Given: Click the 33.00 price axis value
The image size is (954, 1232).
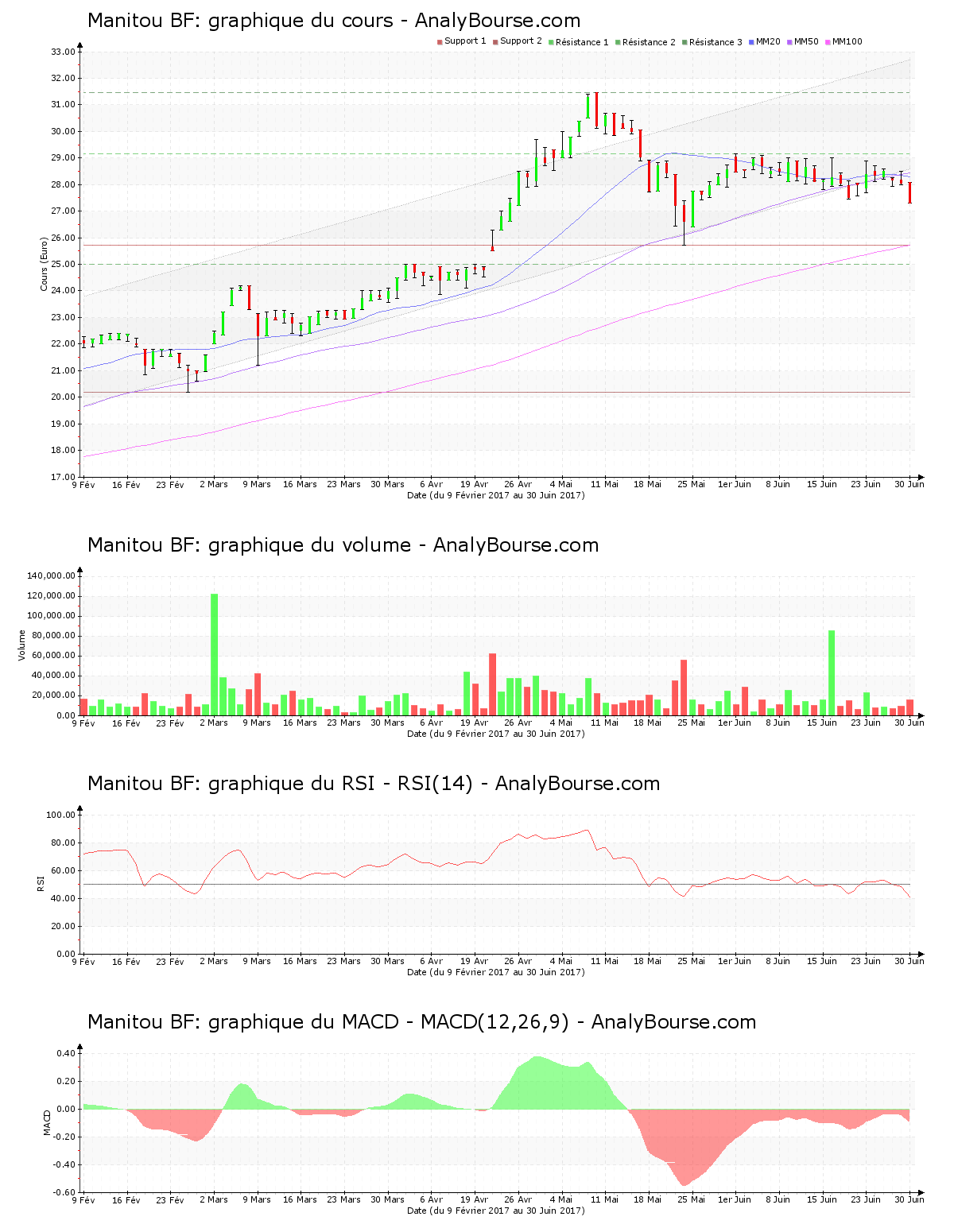Looking at the screenshot, I should tap(63, 52).
